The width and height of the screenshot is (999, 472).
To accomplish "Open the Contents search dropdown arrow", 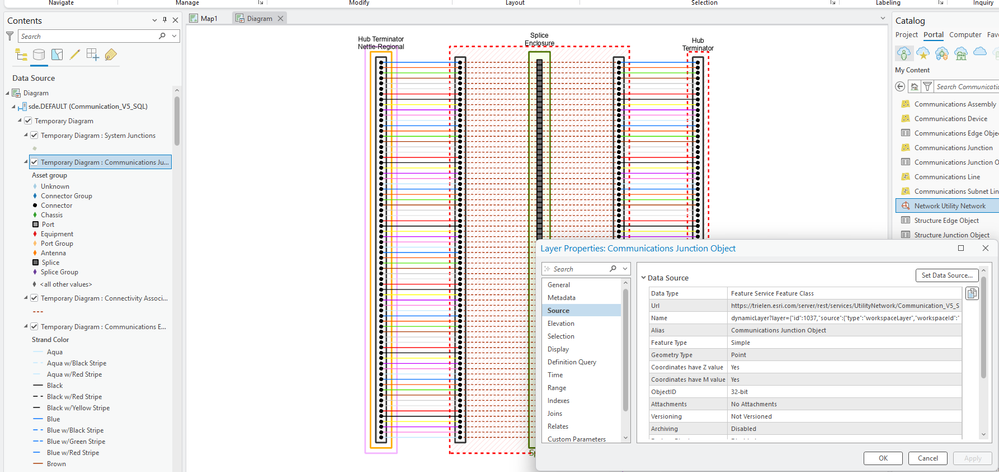I will 175,36.
